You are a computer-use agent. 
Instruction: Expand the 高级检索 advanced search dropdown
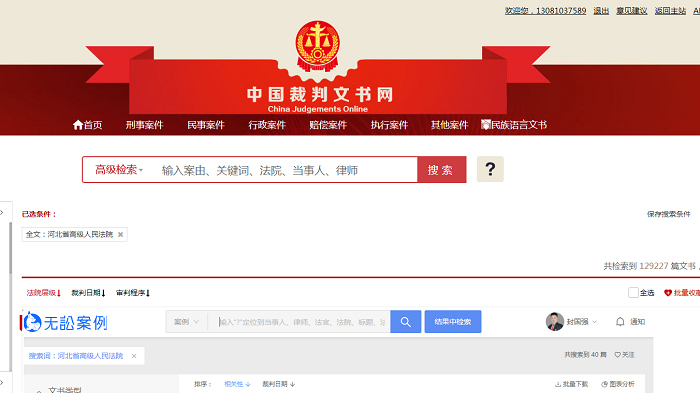119,170
